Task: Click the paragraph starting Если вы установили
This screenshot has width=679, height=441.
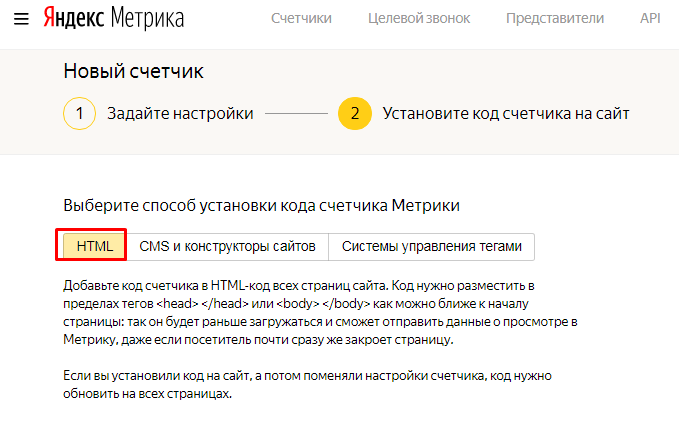Action: pyautogui.click(x=308, y=384)
